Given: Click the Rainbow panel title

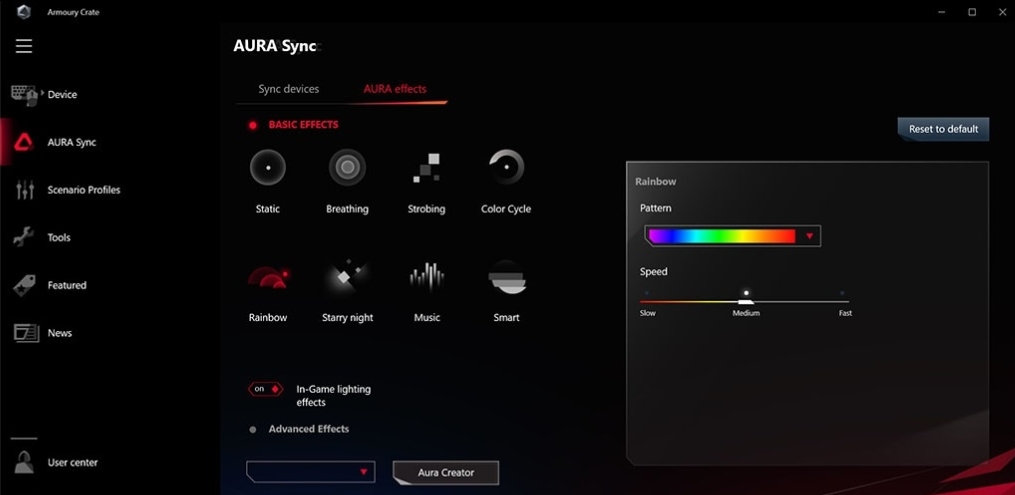Looking at the screenshot, I should [x=656, y=182].
